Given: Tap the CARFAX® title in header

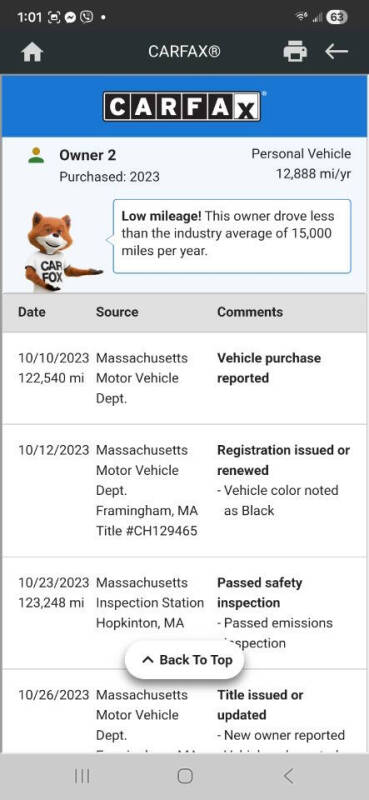Looking at the screenshot, I should tap(184, 52).
